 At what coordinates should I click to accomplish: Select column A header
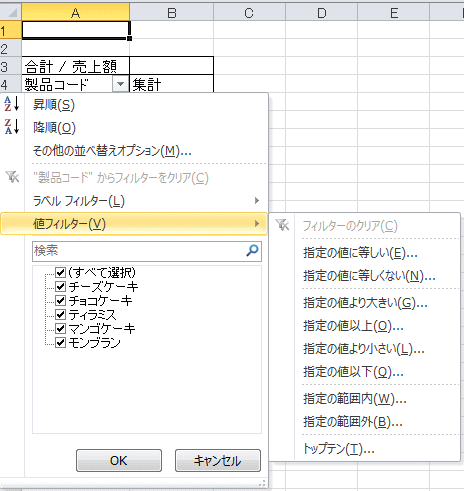point(76,12)
